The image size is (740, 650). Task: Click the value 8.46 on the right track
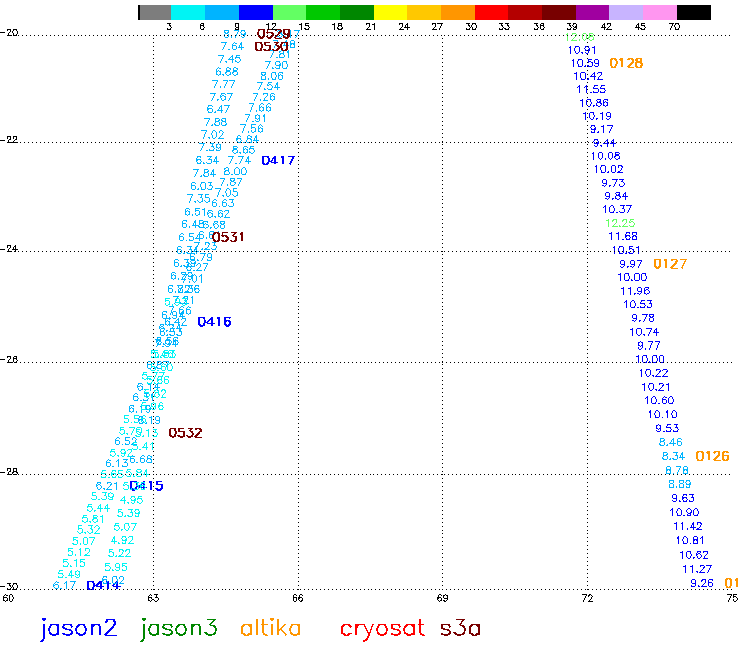tap(671, 442)
